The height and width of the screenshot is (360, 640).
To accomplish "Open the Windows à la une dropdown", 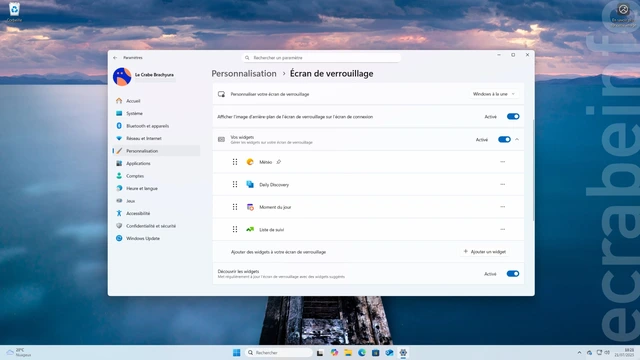I will (493, 94).
